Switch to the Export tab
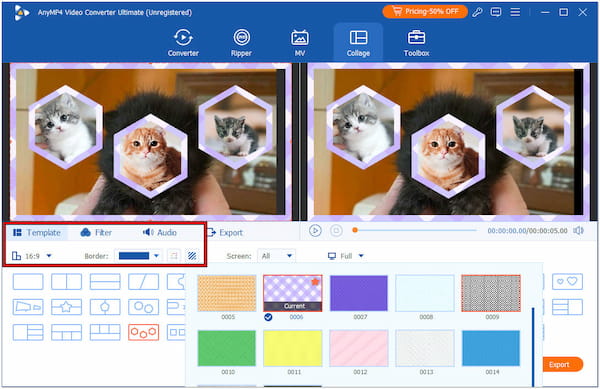Viewport: 600px width, 389px height. pos(225,233)
